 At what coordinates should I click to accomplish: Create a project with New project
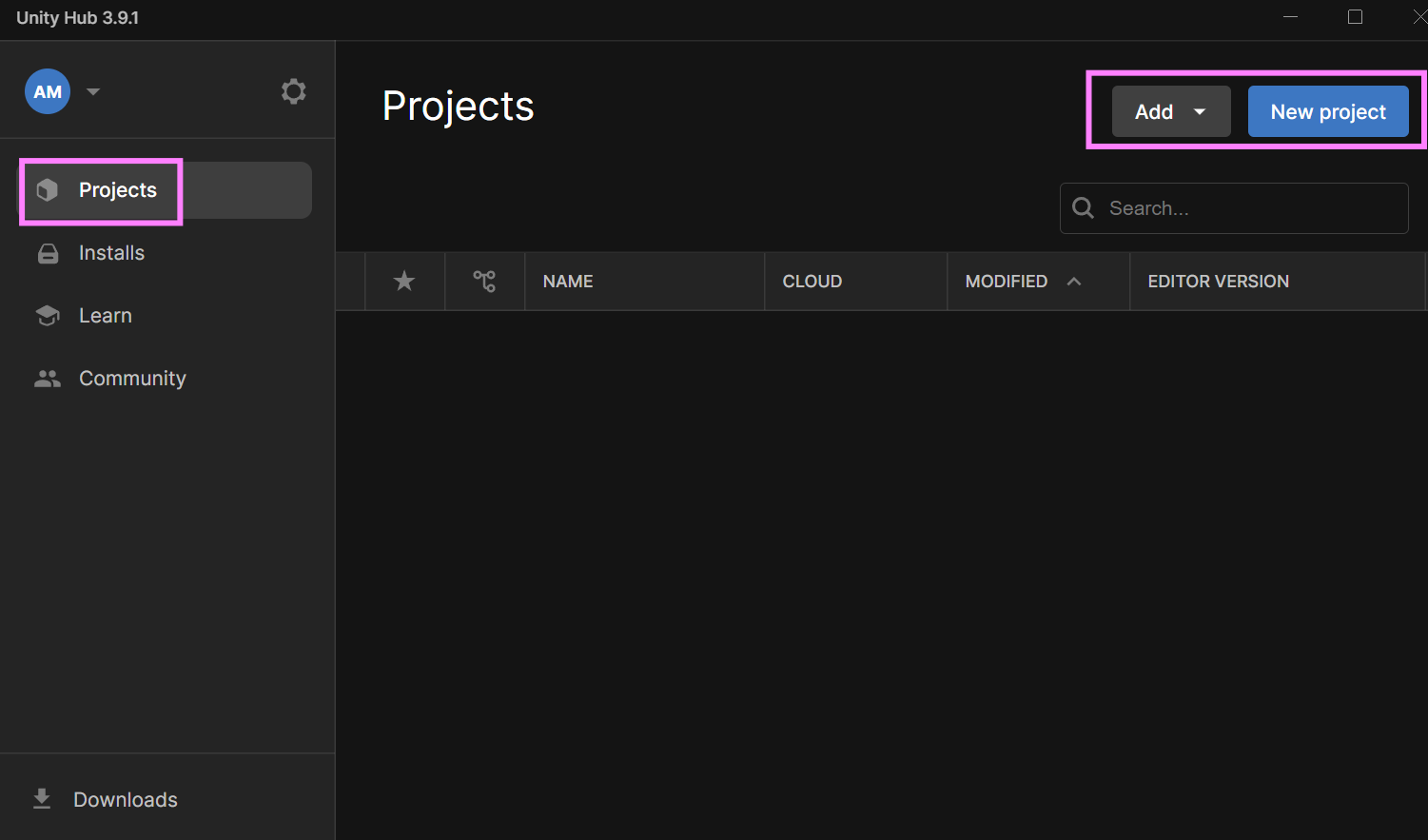coord(1327,112)
